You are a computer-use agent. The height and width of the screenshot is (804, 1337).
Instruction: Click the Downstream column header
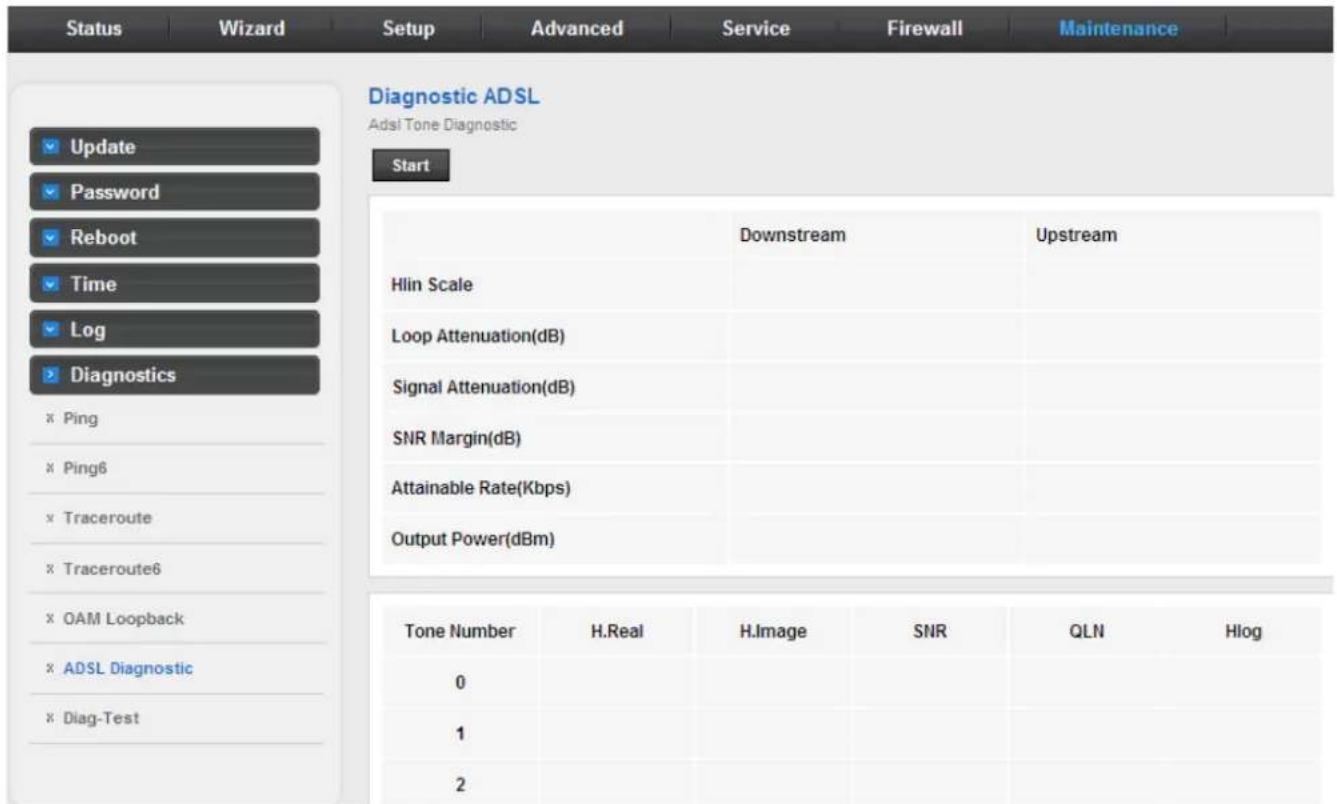point(794,234)
